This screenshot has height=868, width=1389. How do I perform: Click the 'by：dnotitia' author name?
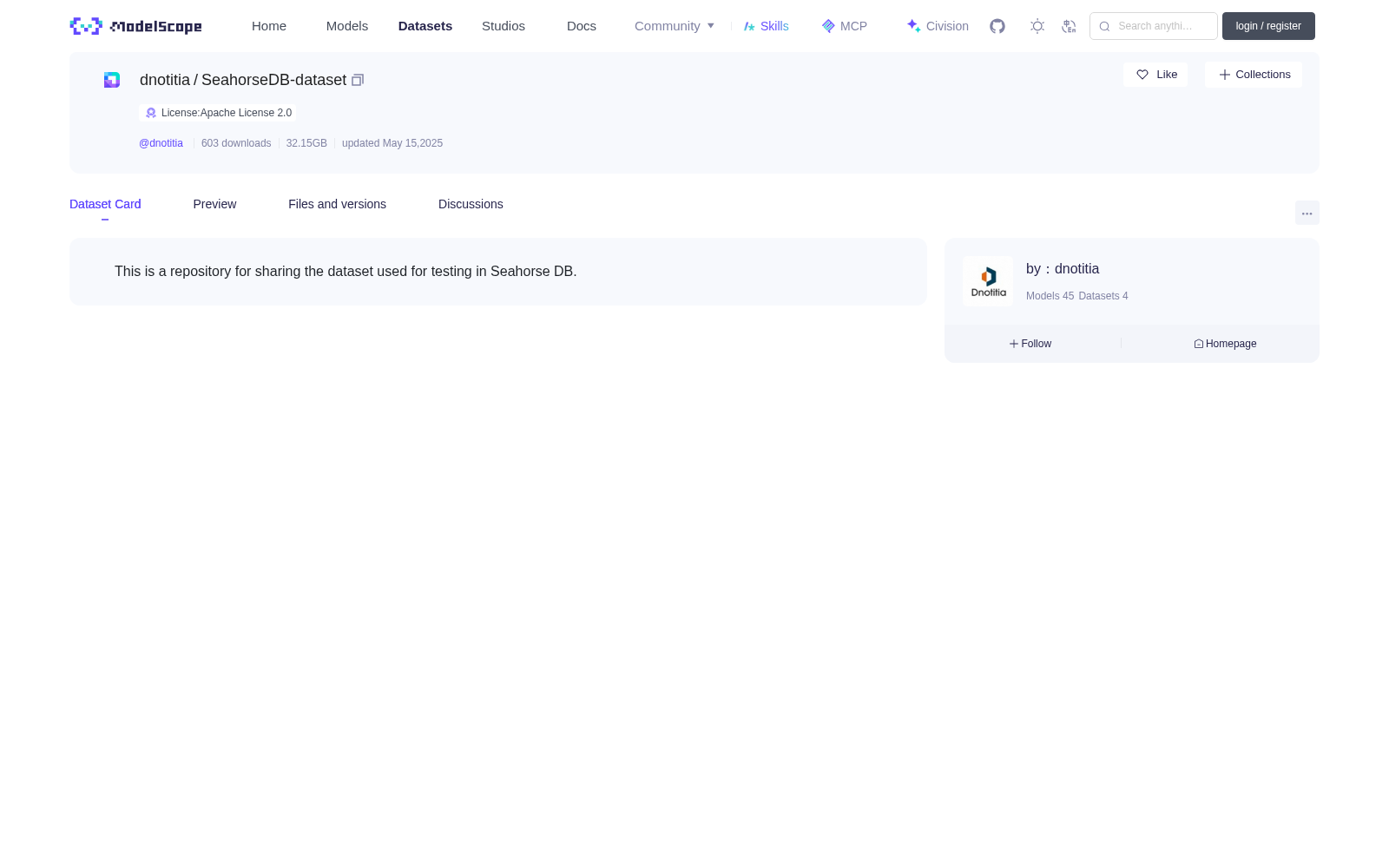pyautogui.click(x=1063, y=269)
